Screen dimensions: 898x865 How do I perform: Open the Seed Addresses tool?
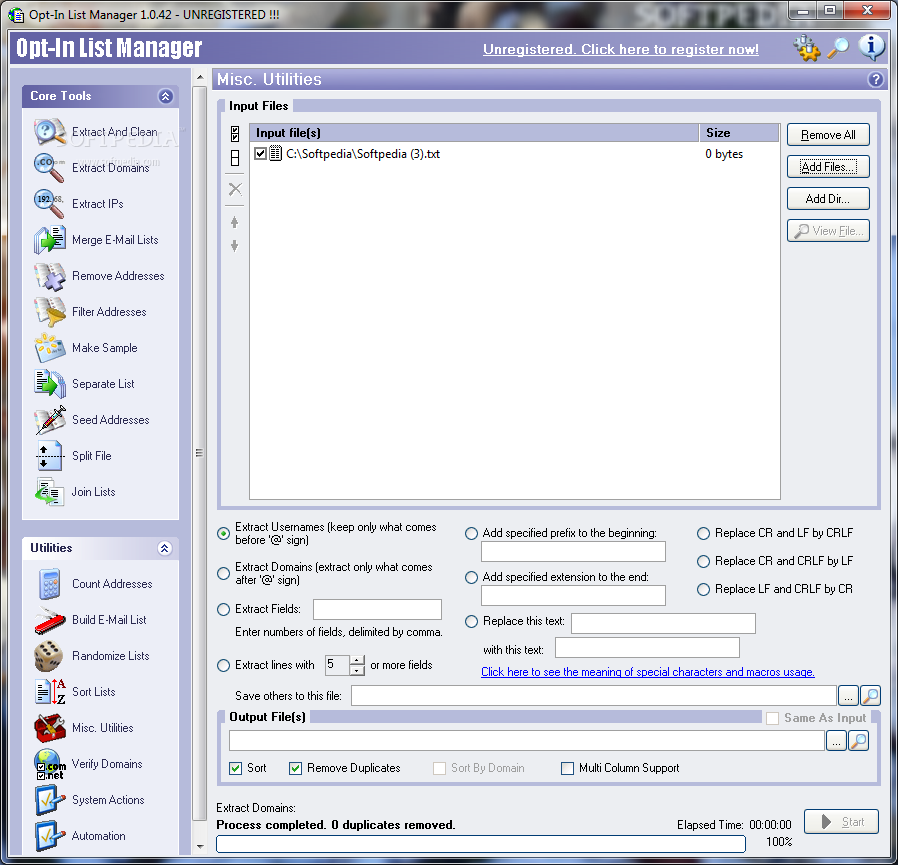click(x=92, y=420)
